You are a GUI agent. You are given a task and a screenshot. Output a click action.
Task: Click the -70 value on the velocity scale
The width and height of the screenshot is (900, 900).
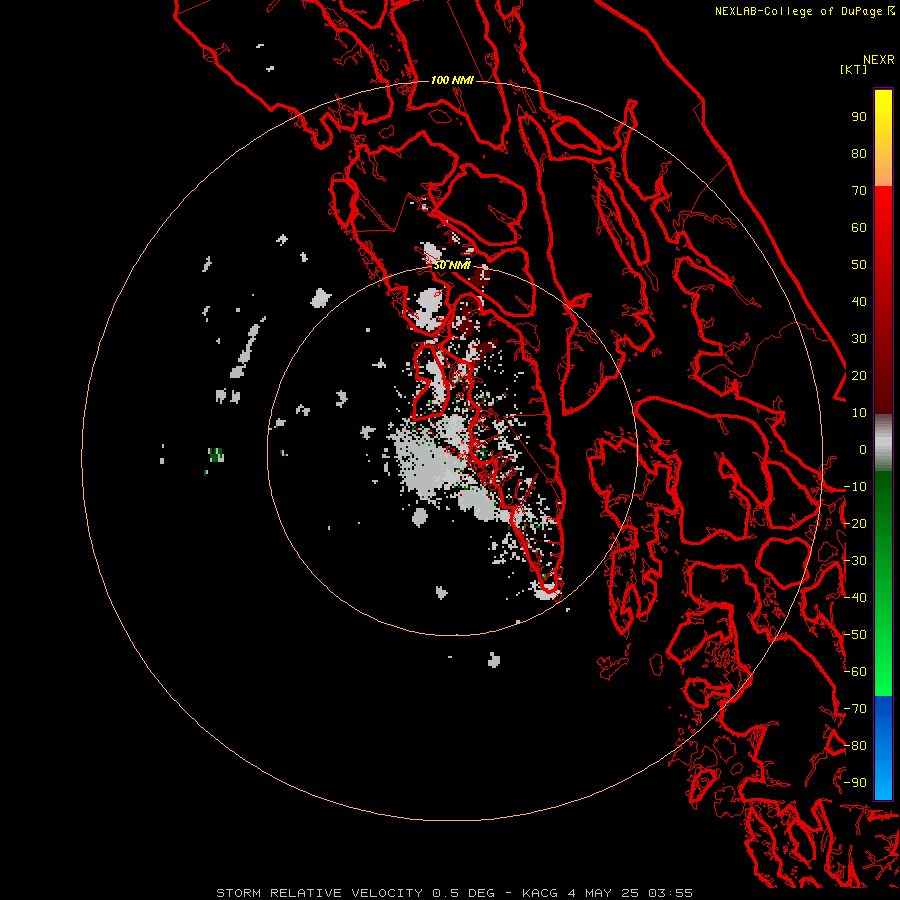(855, 709)
